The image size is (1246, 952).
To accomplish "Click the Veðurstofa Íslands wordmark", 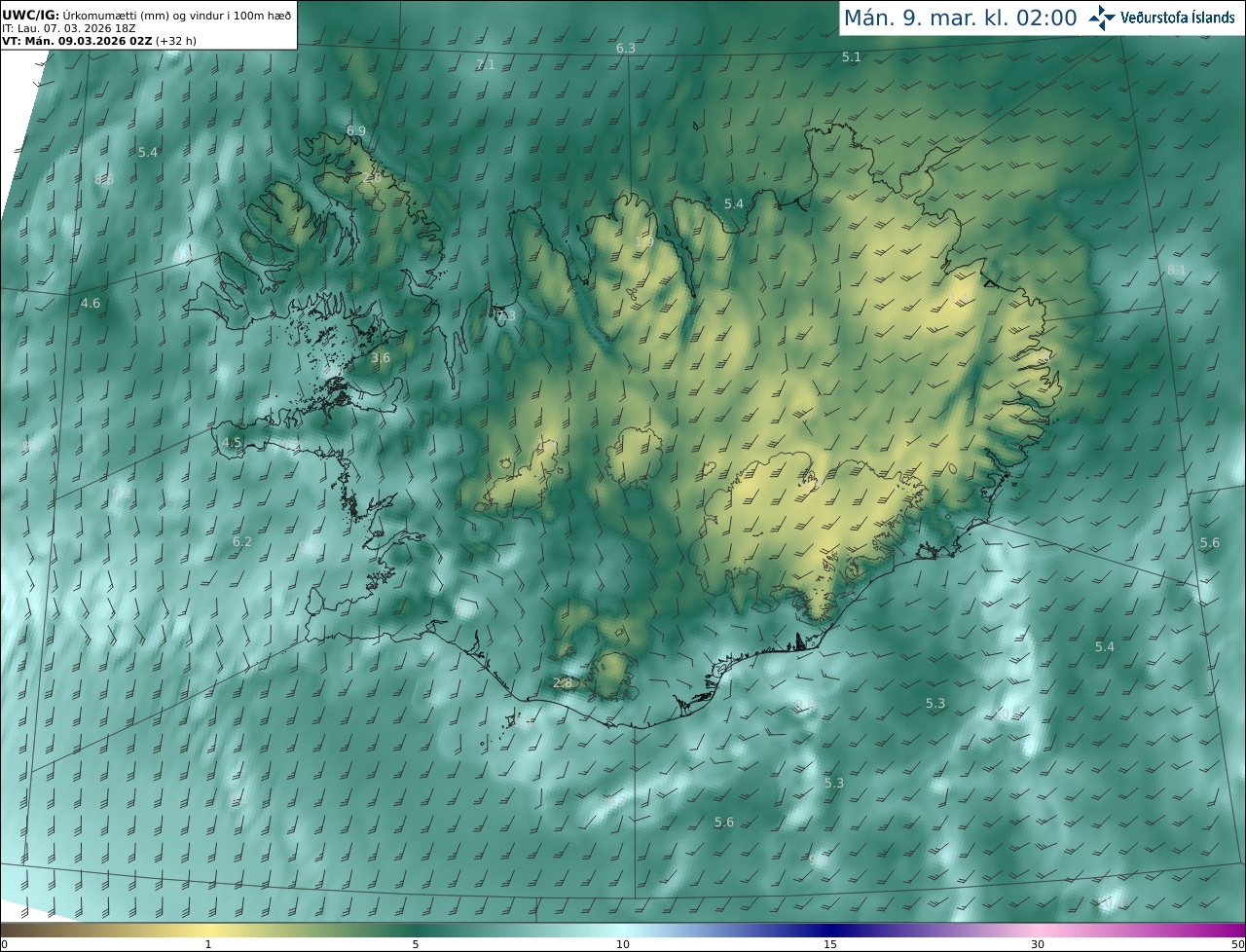I will point(1178,18).
